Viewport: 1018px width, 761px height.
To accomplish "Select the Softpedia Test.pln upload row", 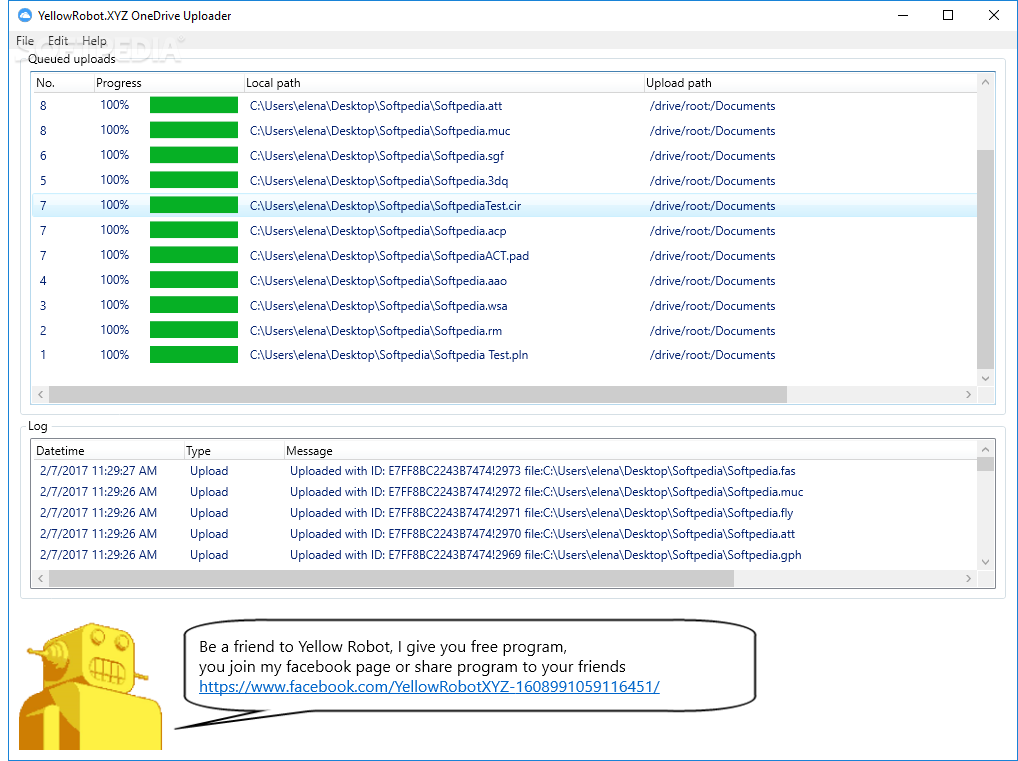I will click(x=504, y=355).
